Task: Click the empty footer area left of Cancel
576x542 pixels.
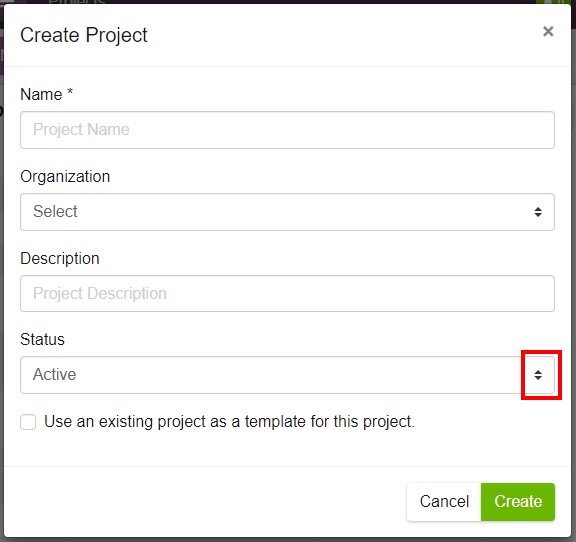Action: (206, 502)
